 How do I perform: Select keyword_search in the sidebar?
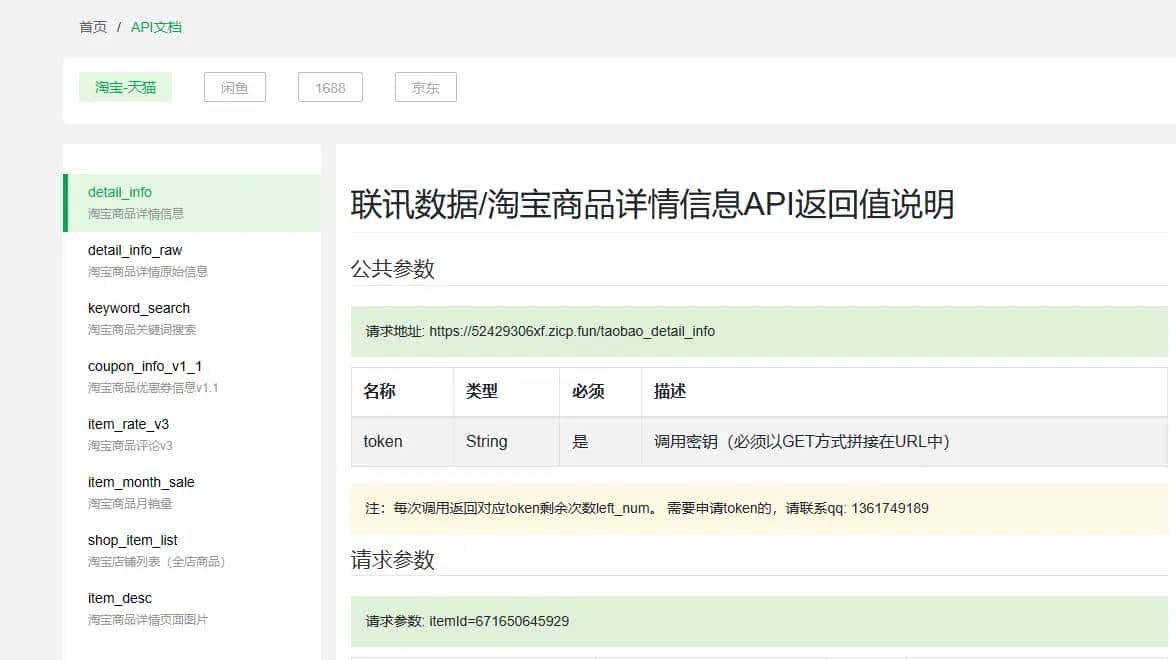(138, 308)
